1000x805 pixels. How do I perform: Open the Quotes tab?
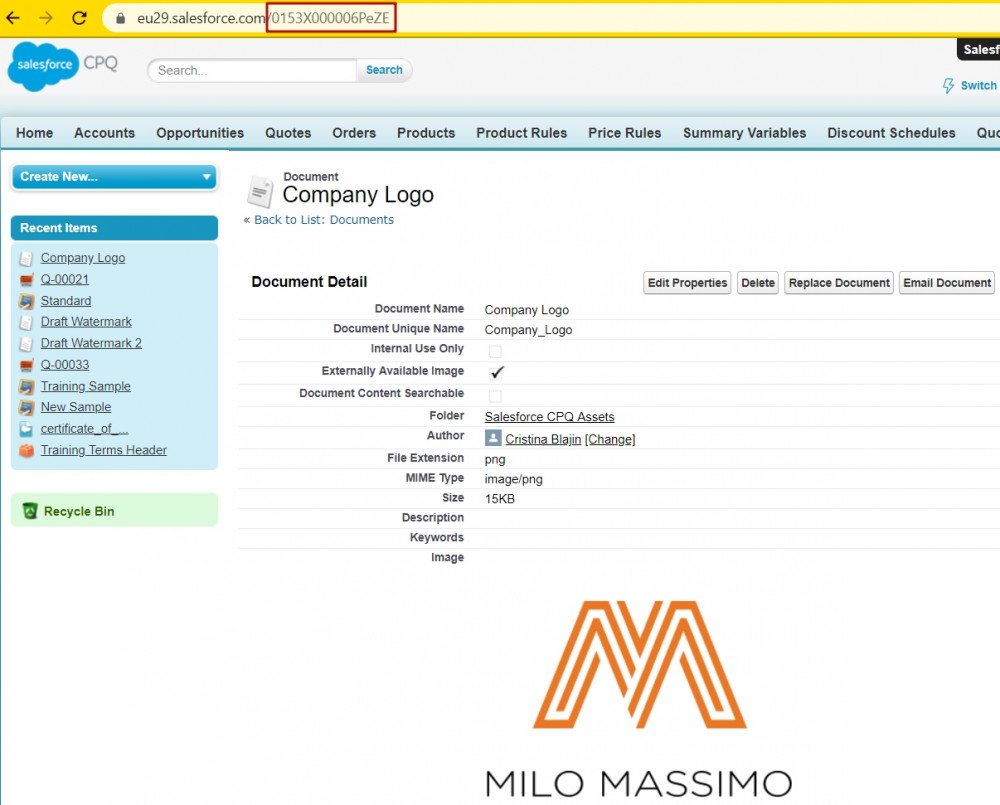point(288,133)
